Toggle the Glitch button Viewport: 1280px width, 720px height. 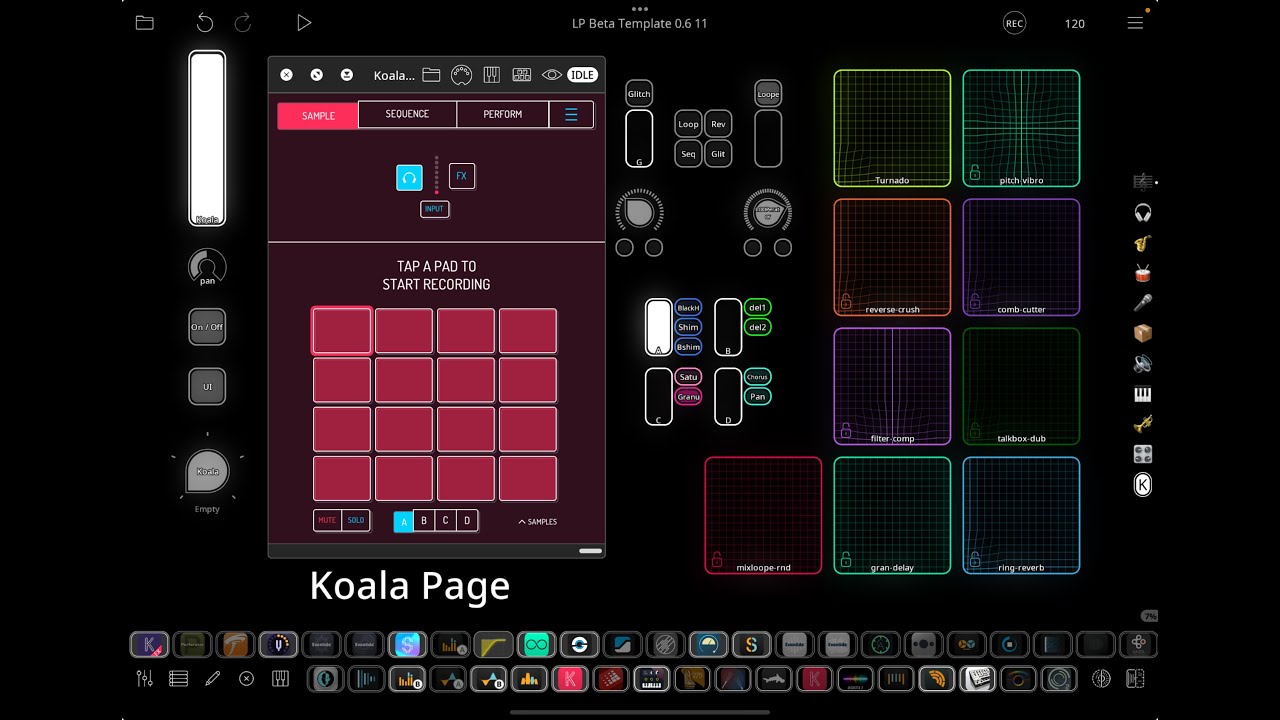pos(639,94)
